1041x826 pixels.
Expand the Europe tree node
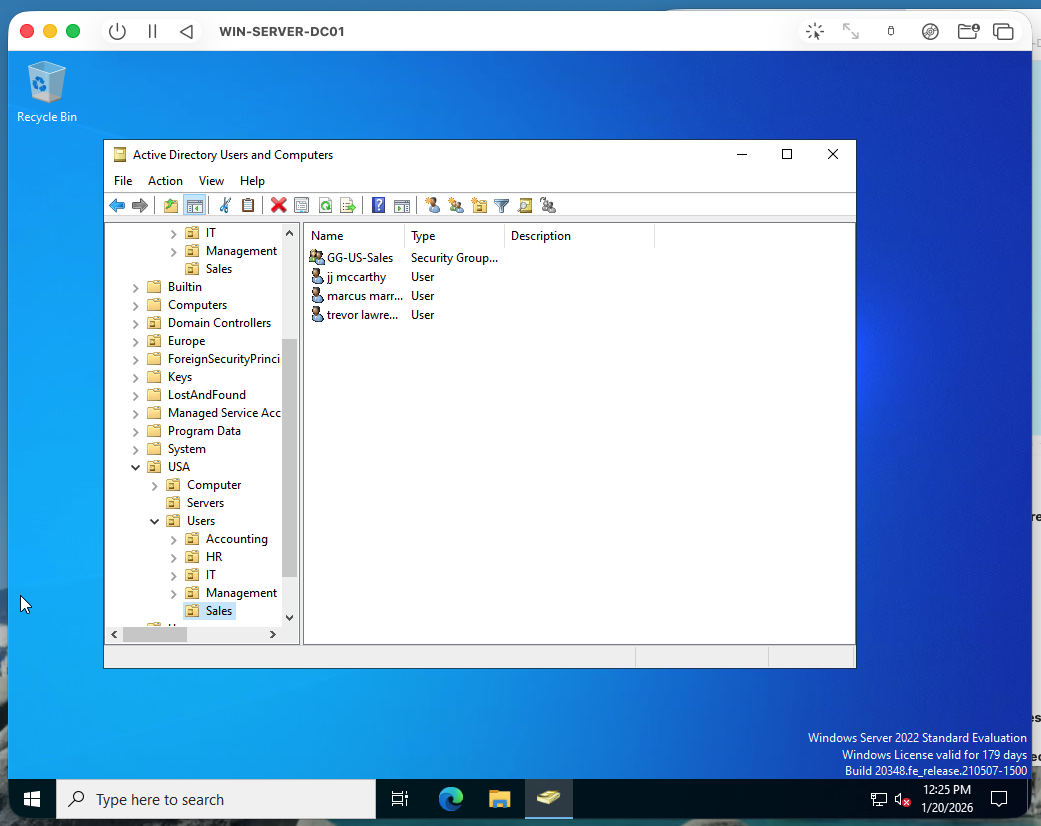(x=136, y=341)
